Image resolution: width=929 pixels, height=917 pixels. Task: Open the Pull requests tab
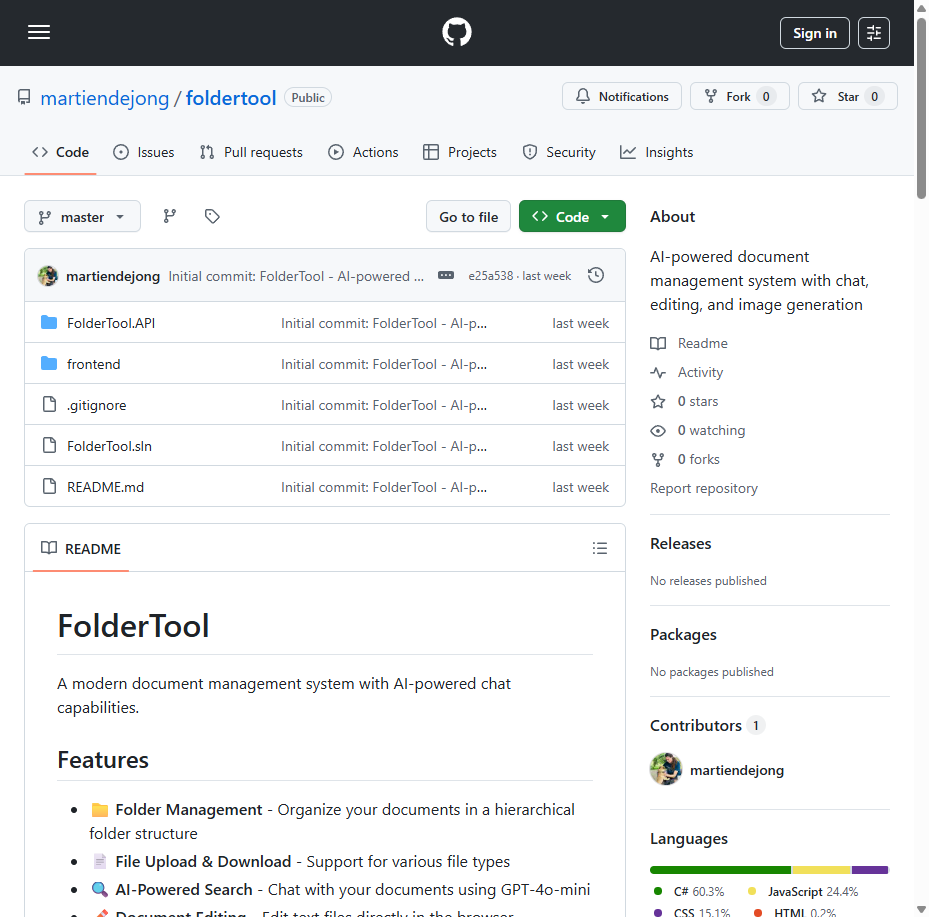point(251,152)
